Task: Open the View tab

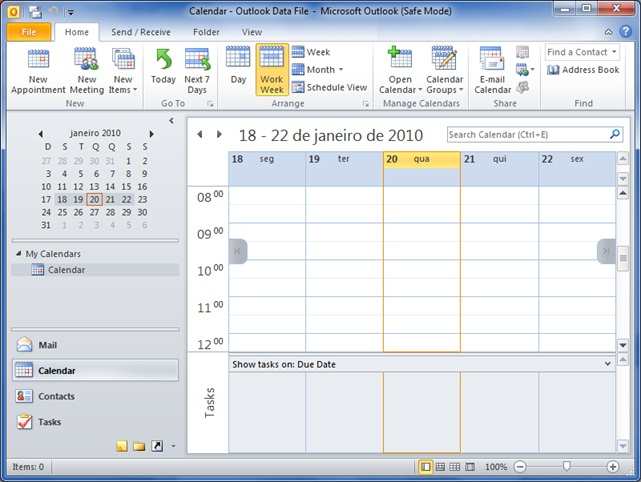Action: (x=252, y=32)
